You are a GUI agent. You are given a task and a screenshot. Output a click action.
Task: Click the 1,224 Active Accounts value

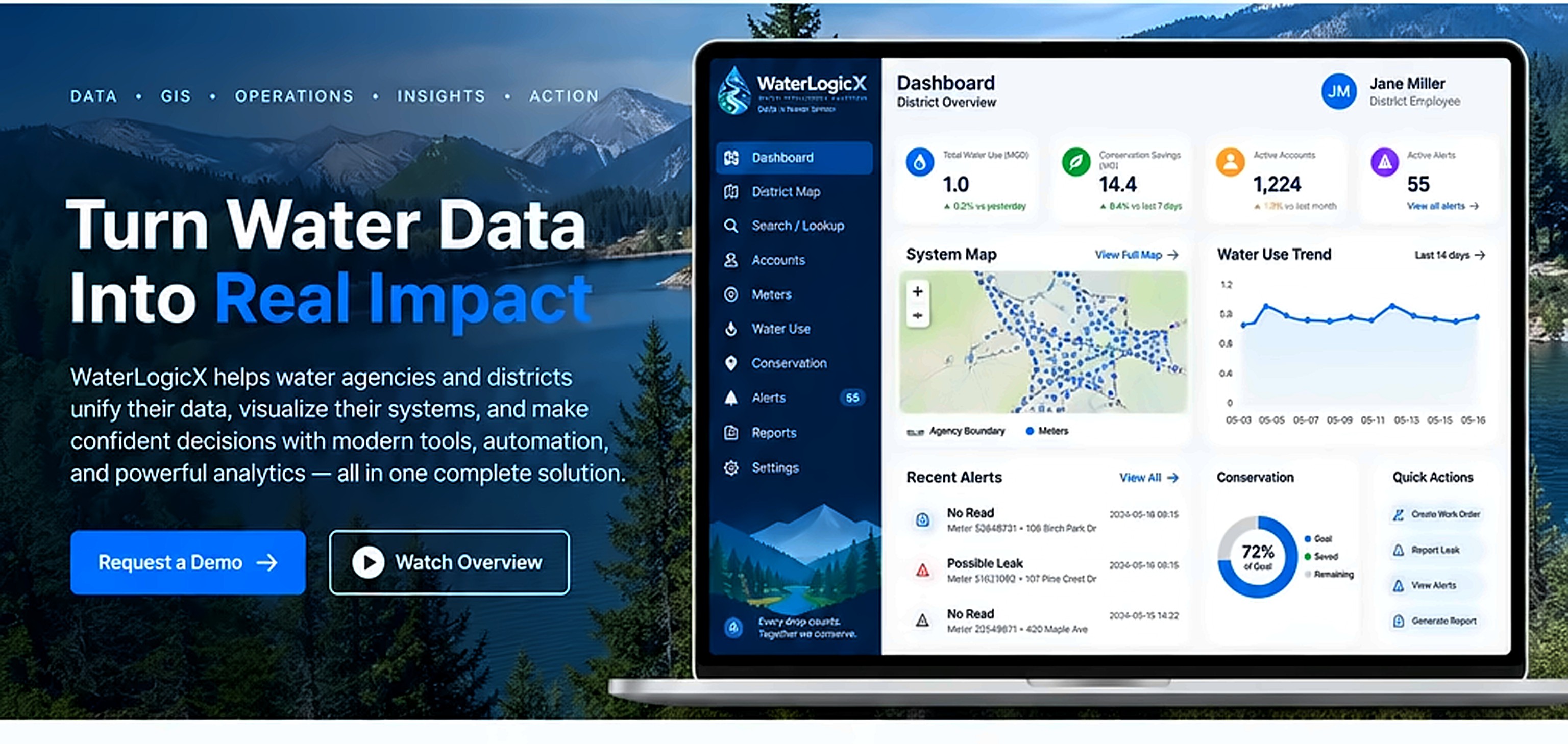(x=1277, y=184)
